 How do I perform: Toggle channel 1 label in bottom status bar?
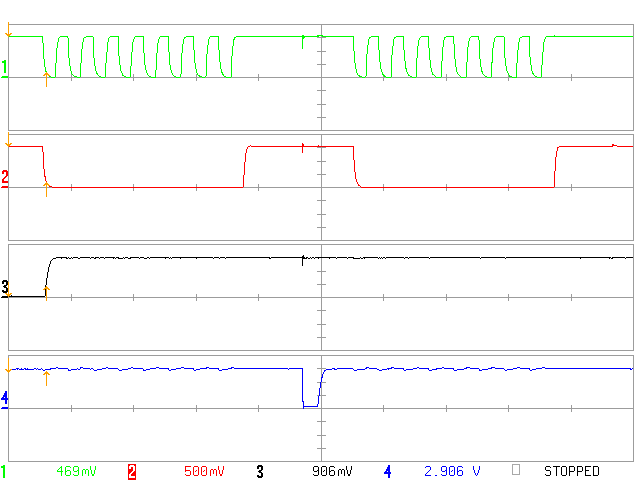pyautogui.click(x=4, y=471)
